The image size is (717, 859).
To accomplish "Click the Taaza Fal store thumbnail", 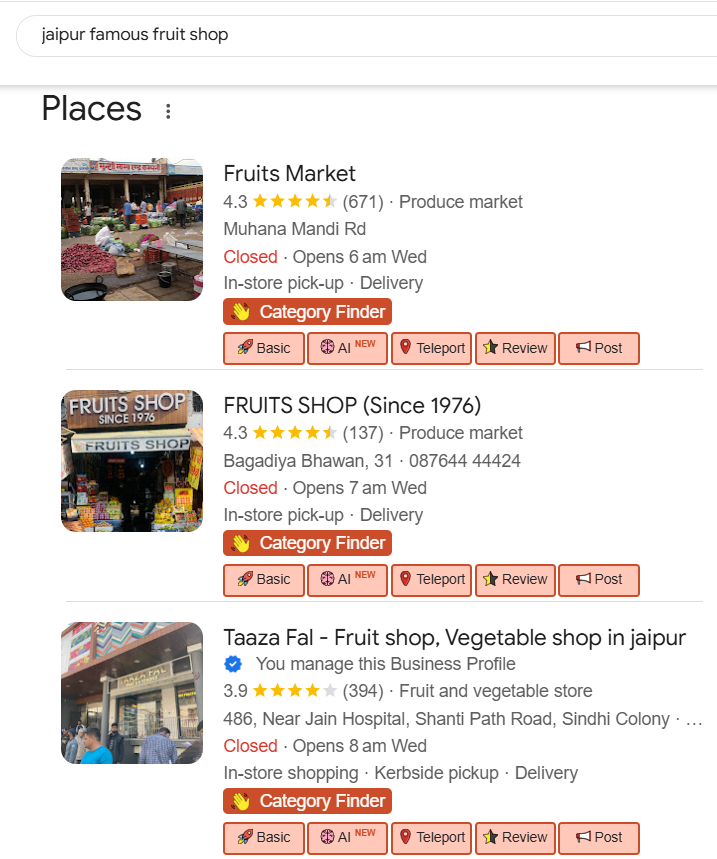I will coord(132,693).
